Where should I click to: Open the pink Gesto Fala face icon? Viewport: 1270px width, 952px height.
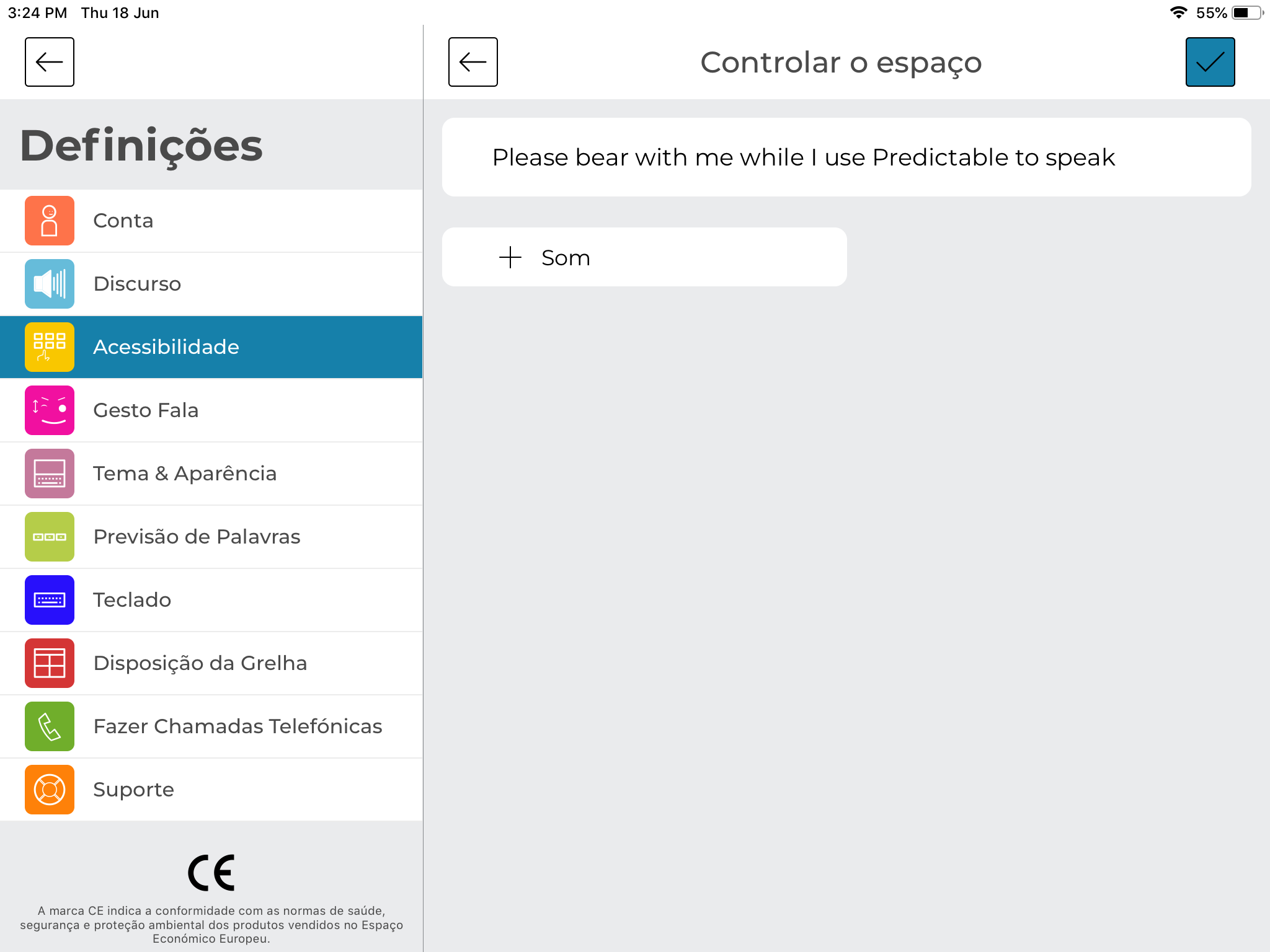[50, 410]
